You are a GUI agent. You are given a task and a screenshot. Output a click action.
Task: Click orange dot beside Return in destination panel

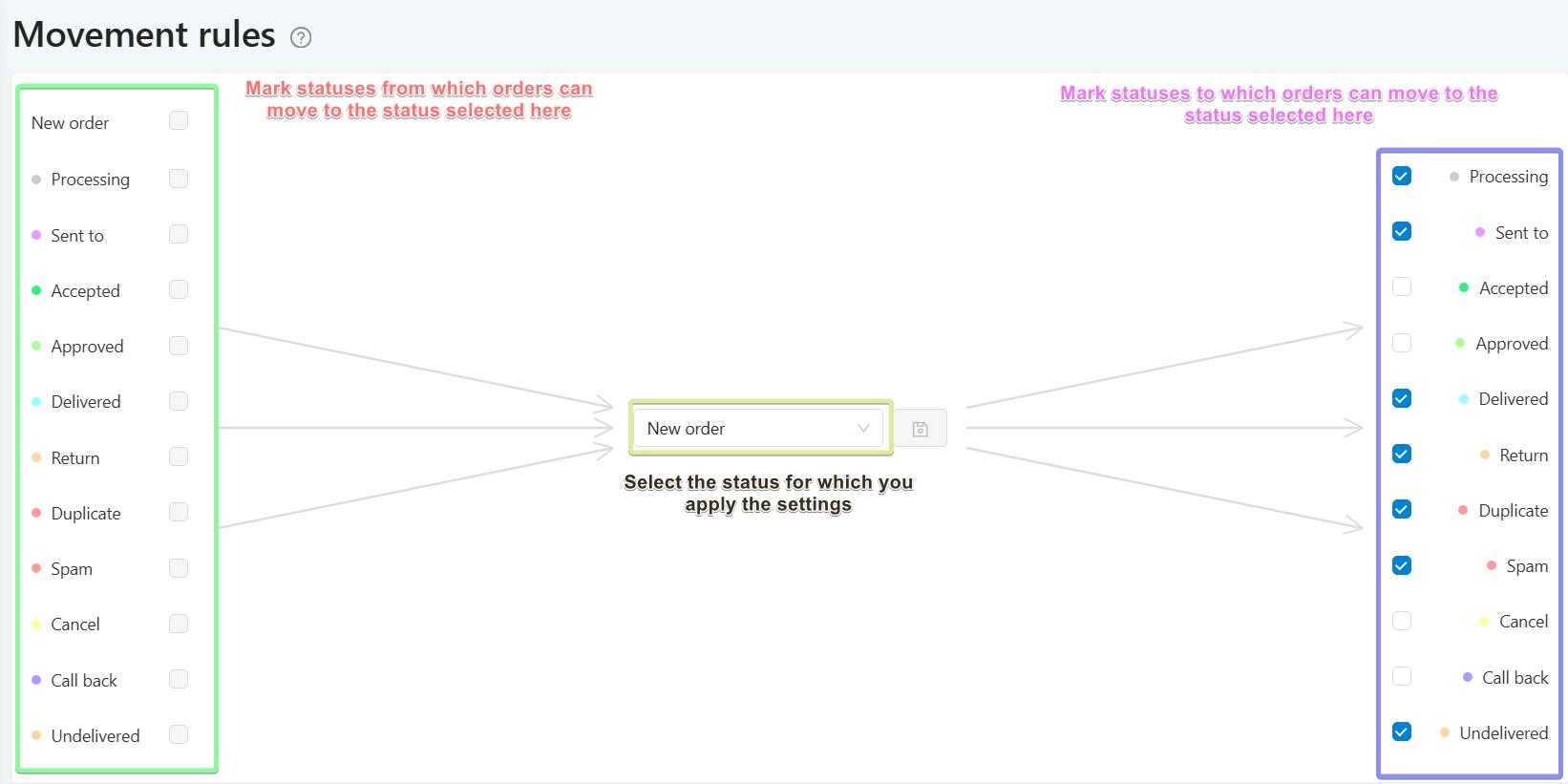point(1485,455)
